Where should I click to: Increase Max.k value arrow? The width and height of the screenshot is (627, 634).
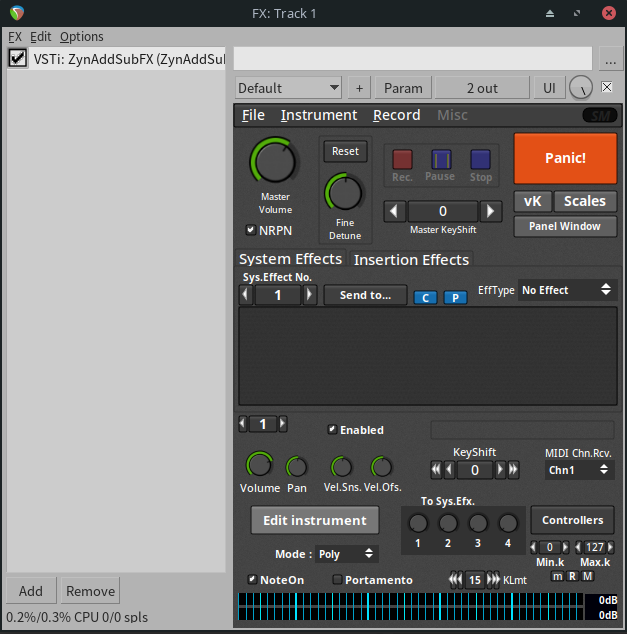coord(610,547)
